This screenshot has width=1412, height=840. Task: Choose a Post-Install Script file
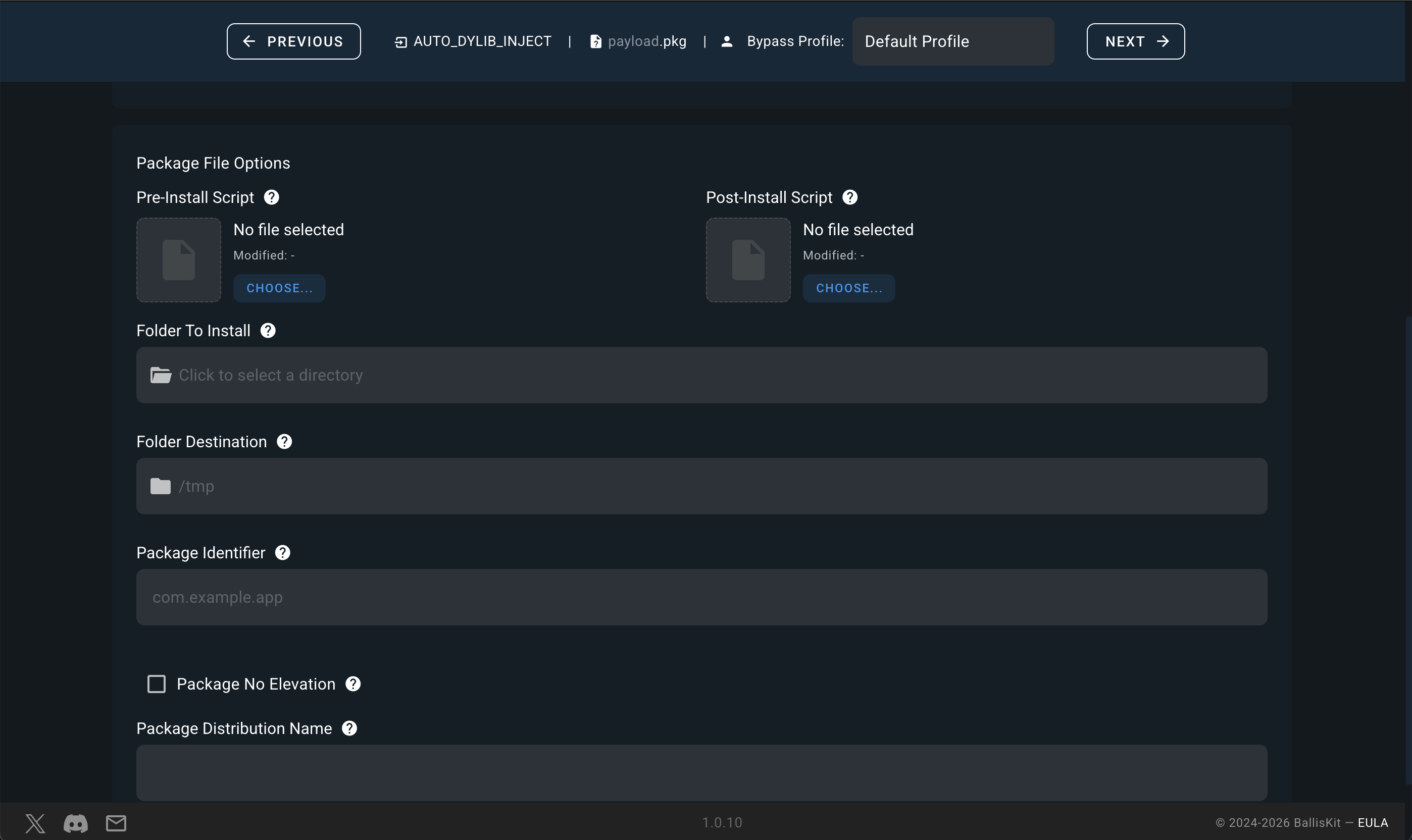tap(849, 288)
